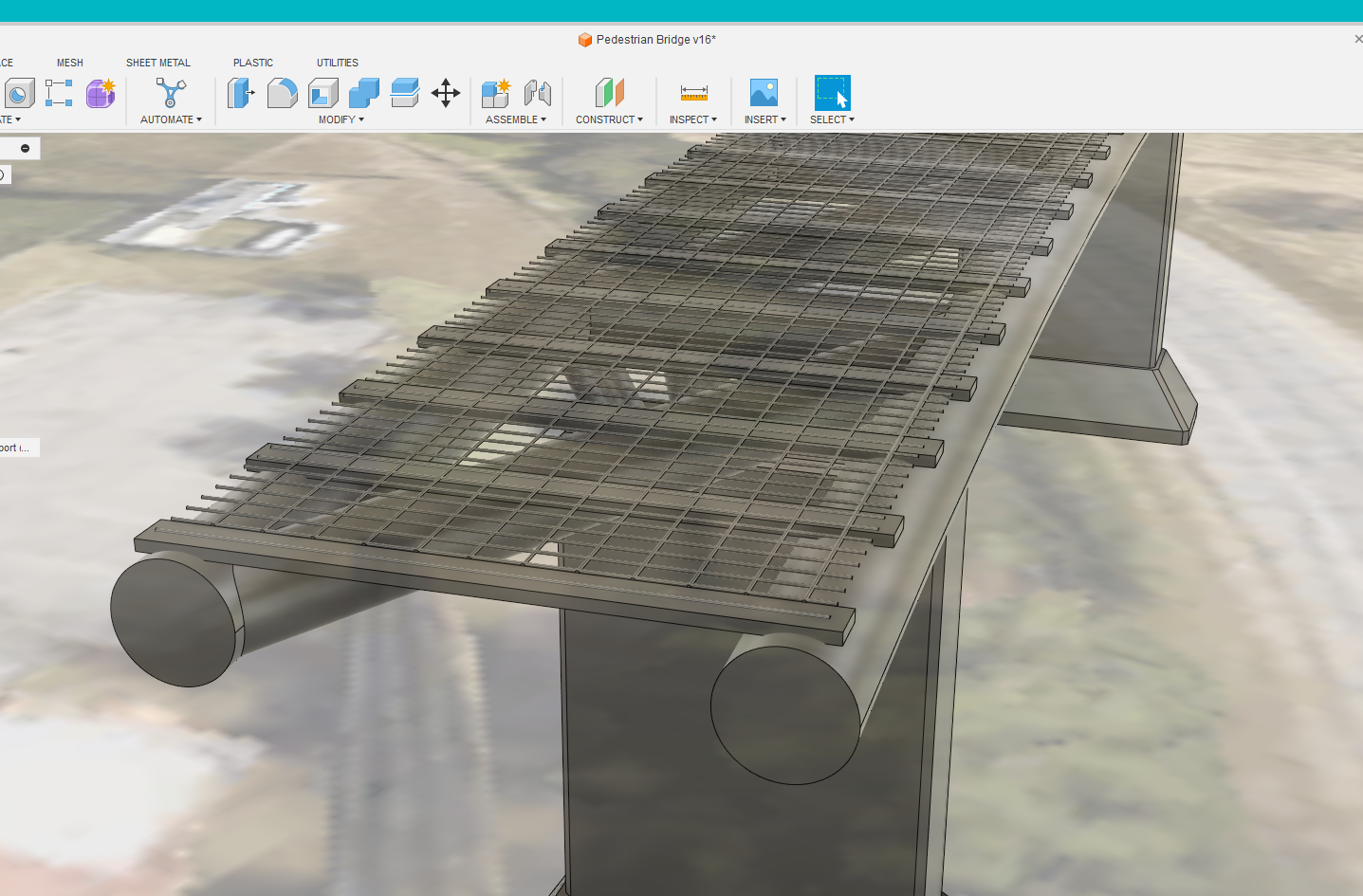The width and height of the screenshot is (1363, 896).
Task: Open the Joint tool
Action: pos(538,93)
